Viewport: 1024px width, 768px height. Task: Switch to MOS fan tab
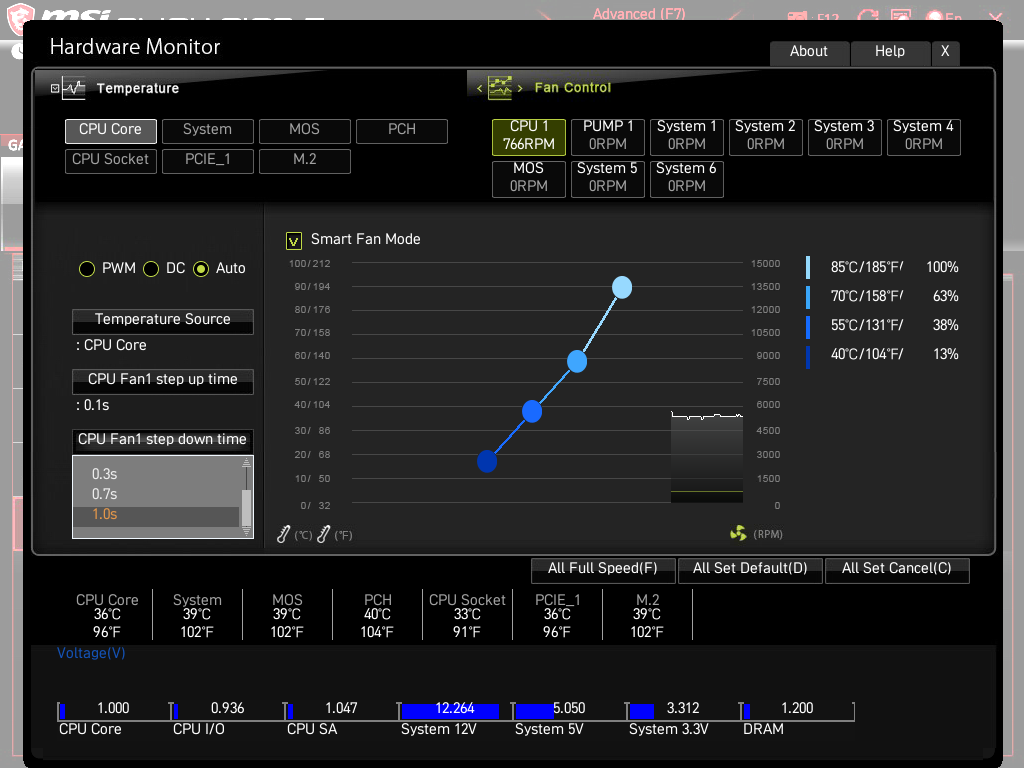[529, 178]
